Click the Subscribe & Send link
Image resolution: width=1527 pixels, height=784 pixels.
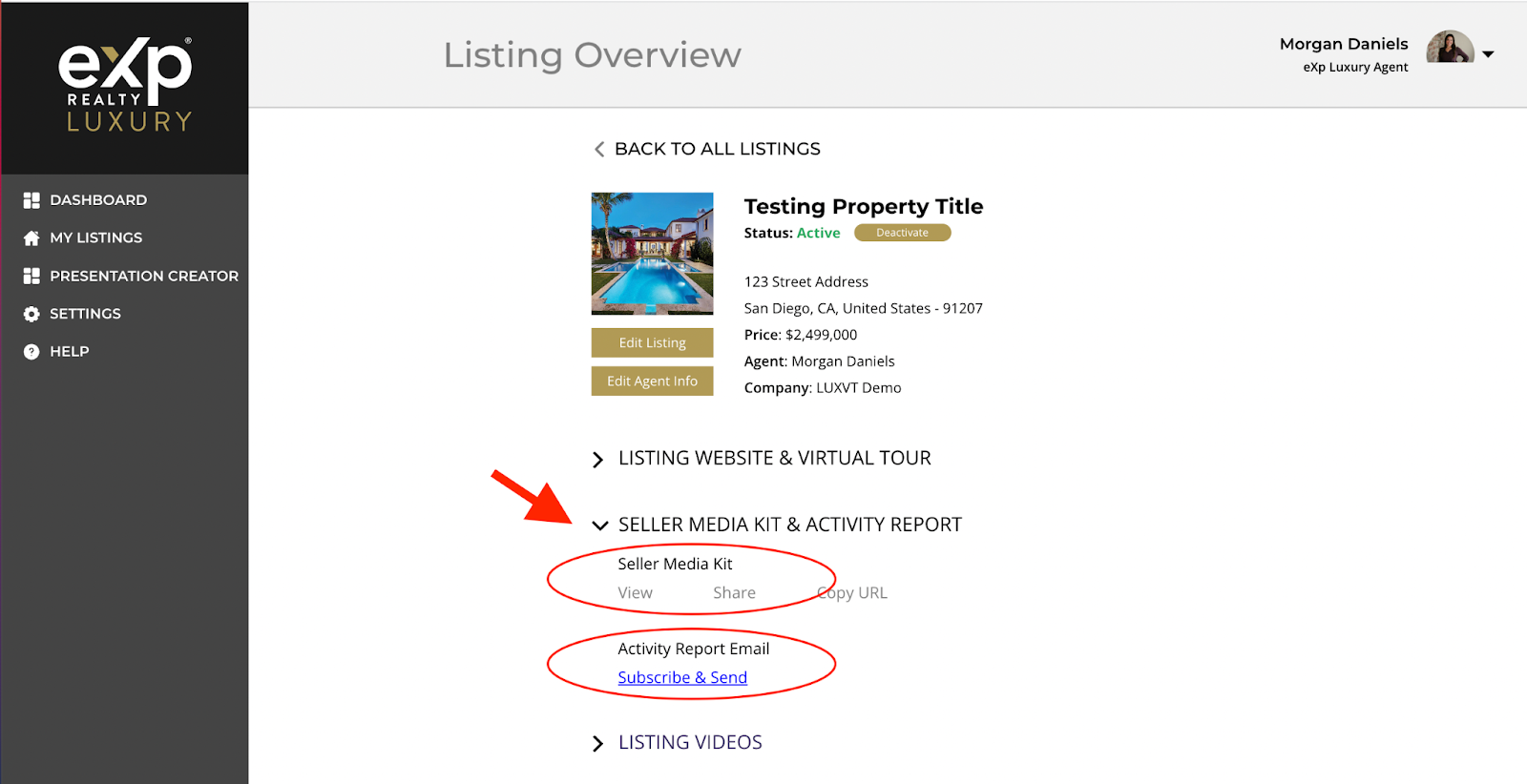point(682,677)
